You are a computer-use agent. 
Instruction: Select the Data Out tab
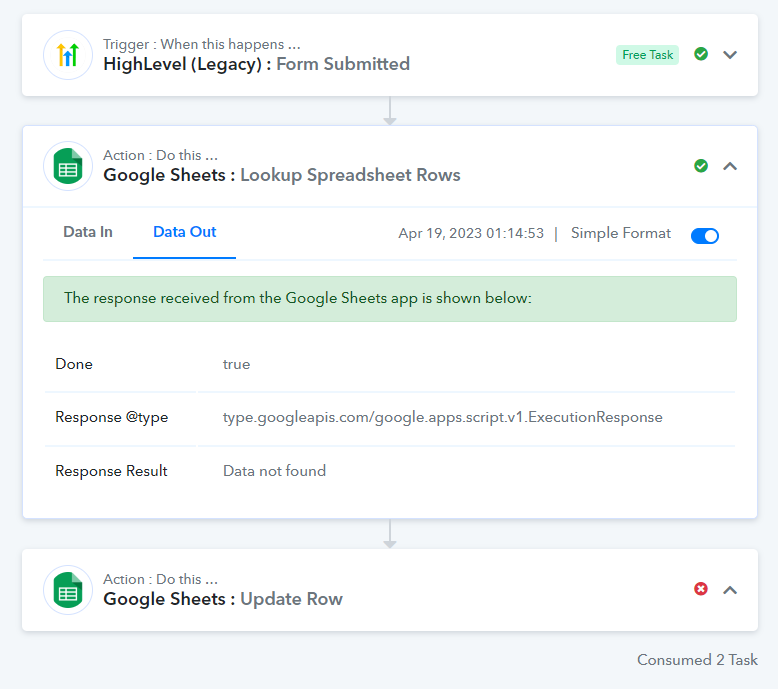coord(185,232)
